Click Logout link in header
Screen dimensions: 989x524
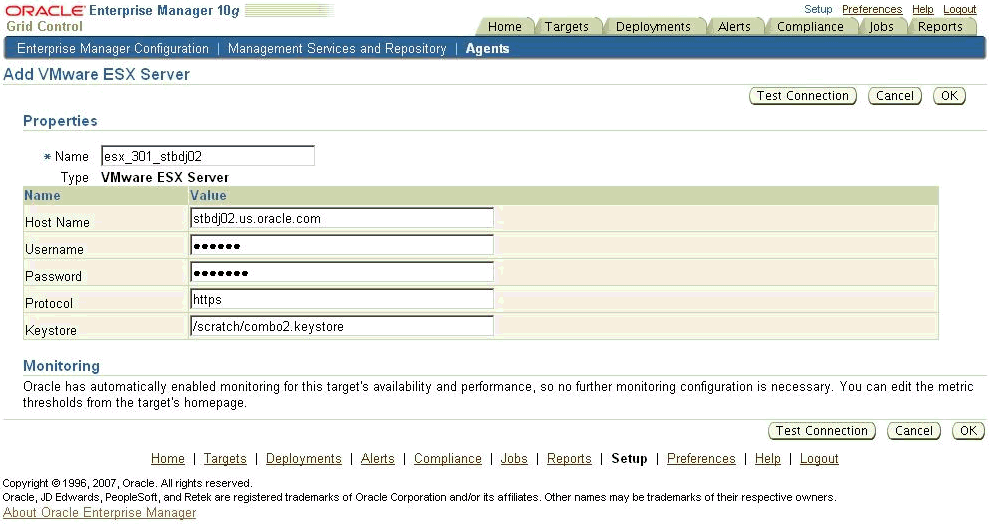pos(959,9)
